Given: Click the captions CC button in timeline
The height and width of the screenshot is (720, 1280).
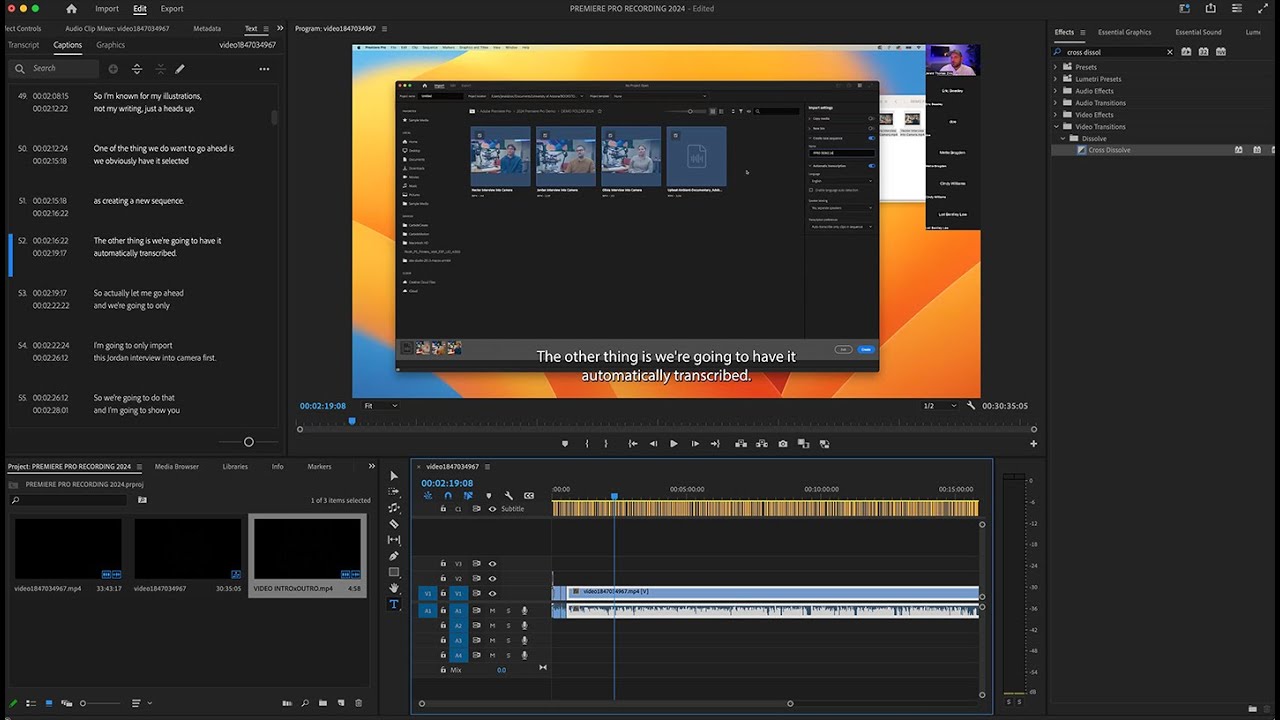Looking at the screenshot, I should (x=529, y=496).
